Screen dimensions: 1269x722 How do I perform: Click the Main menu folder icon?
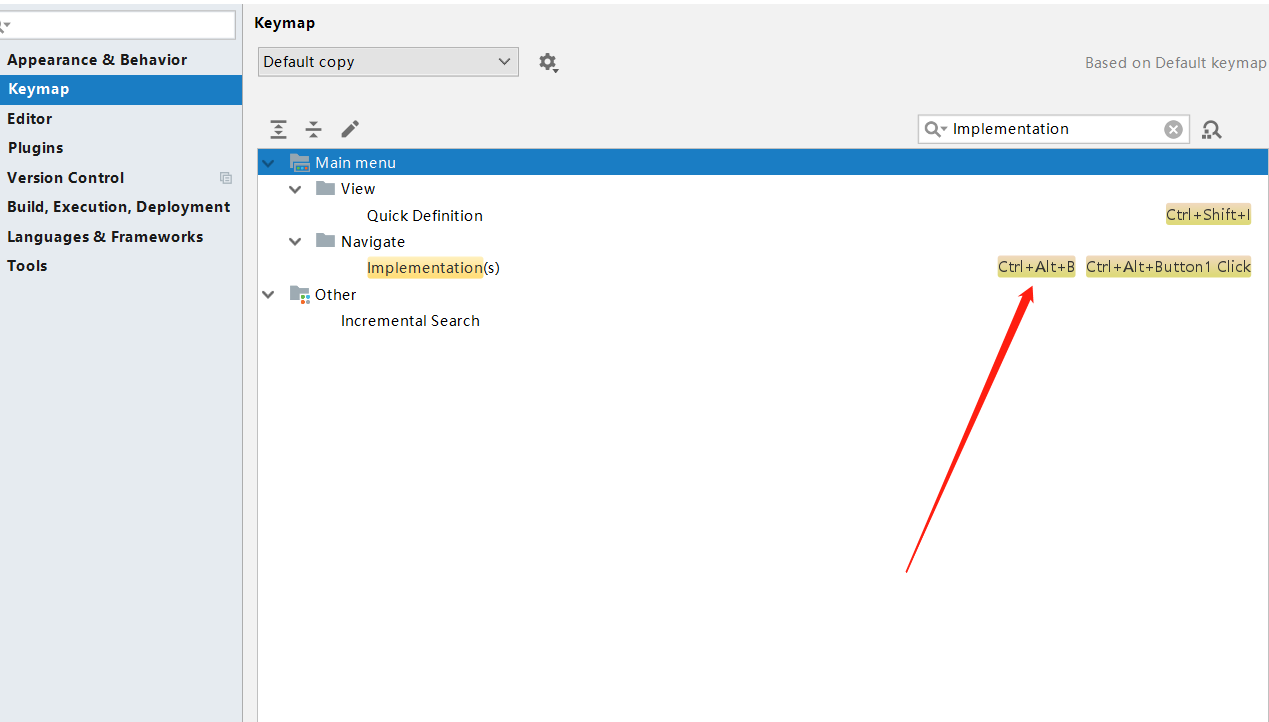coord(300,162)
